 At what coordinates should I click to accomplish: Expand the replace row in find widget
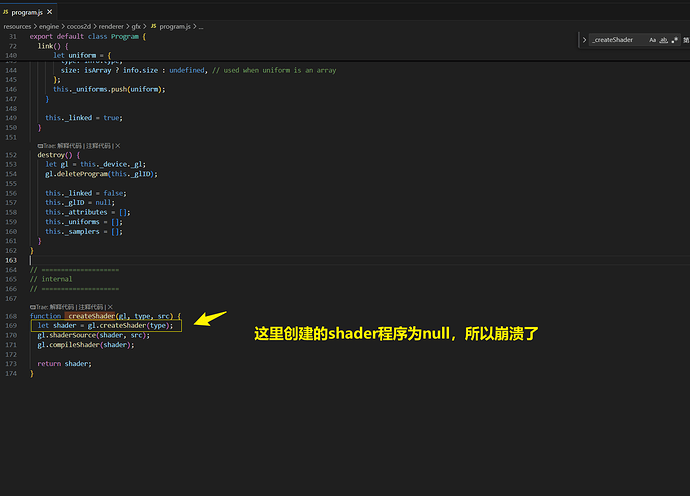click(x=583, y=40)
